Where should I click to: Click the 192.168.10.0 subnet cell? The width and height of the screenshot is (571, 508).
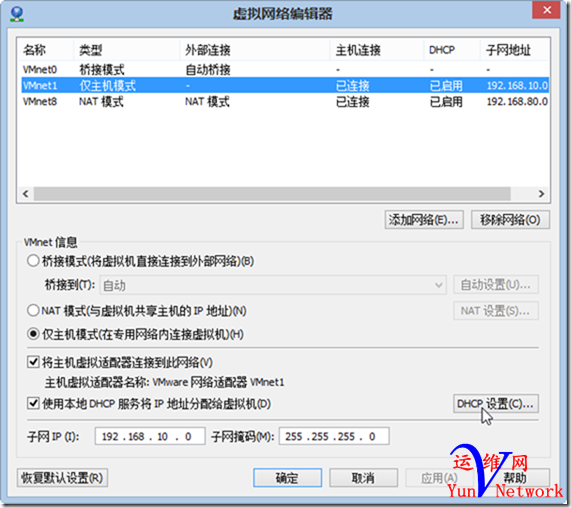[517, 86]
